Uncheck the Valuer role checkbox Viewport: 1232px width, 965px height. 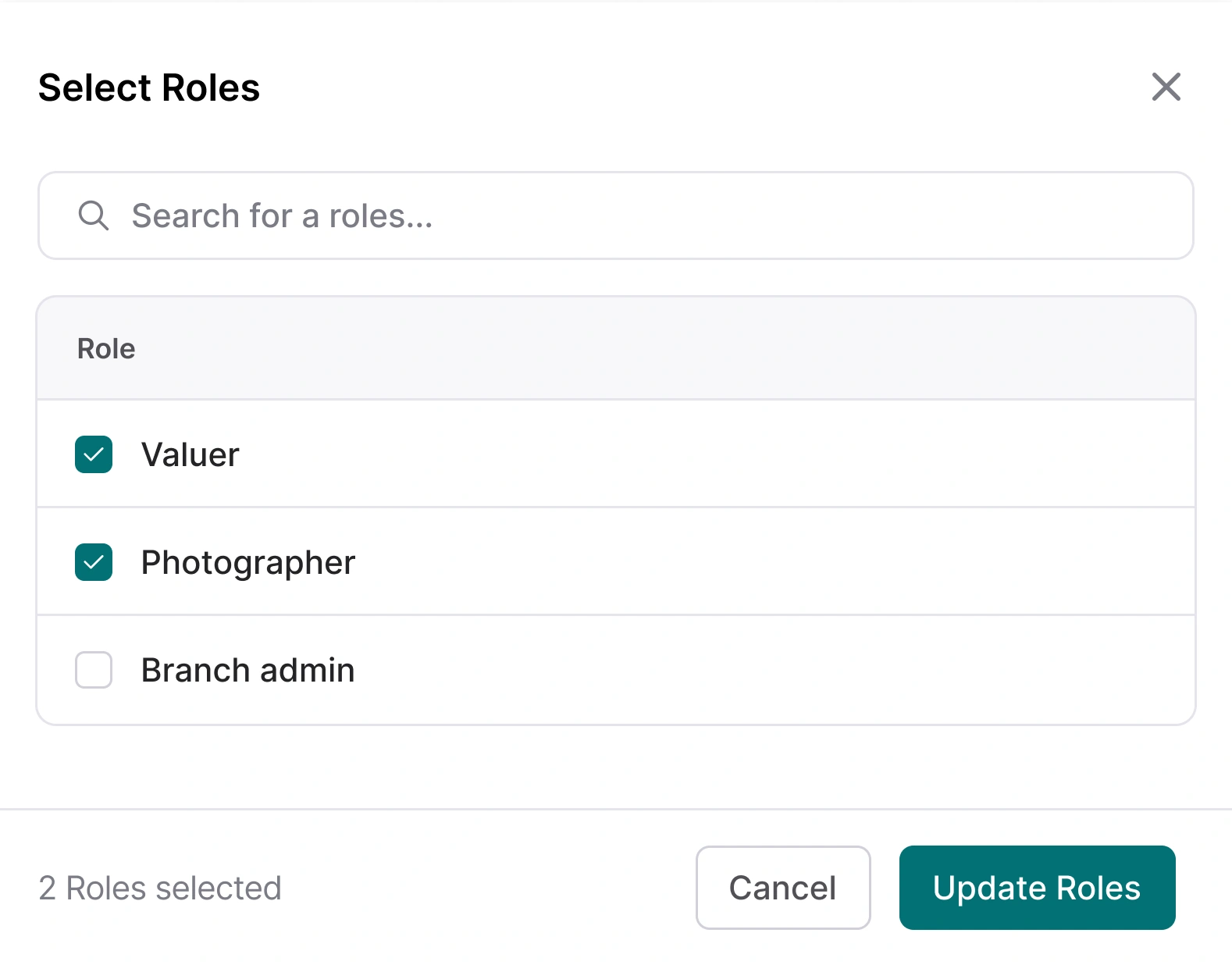point(94,454)
